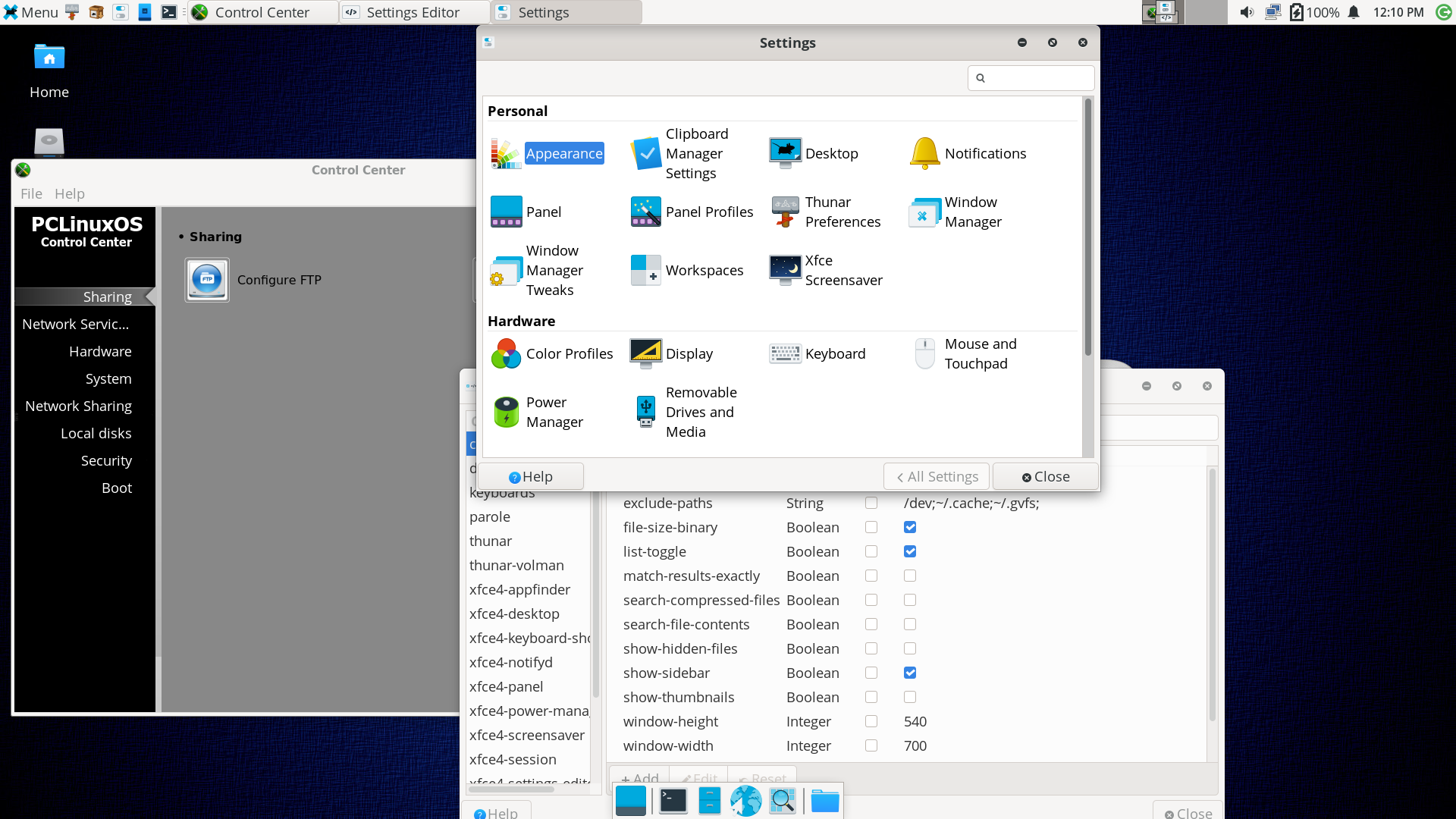Enable search-compressed-files value checkbox
The image size is (1456, 819).
tap(910, 600)
